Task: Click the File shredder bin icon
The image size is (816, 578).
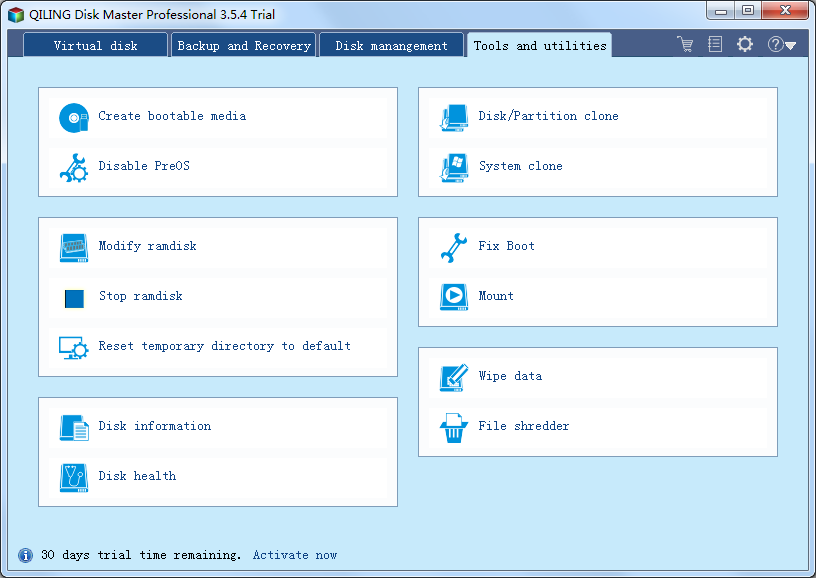Action: click(x=454, y=427)
